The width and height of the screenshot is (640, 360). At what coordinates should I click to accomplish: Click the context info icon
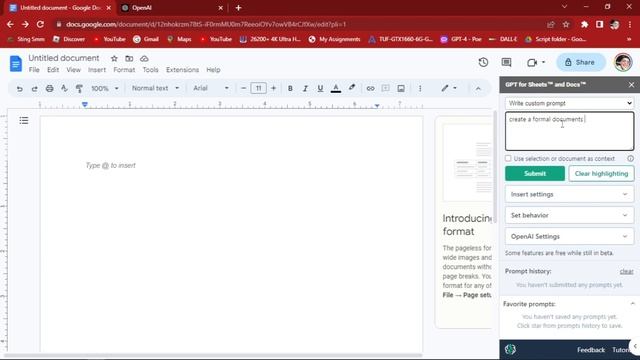(x=630, y=158)
